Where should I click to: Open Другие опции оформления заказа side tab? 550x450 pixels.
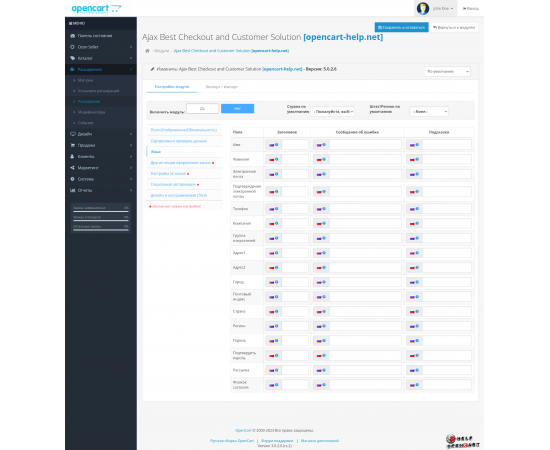184,163
